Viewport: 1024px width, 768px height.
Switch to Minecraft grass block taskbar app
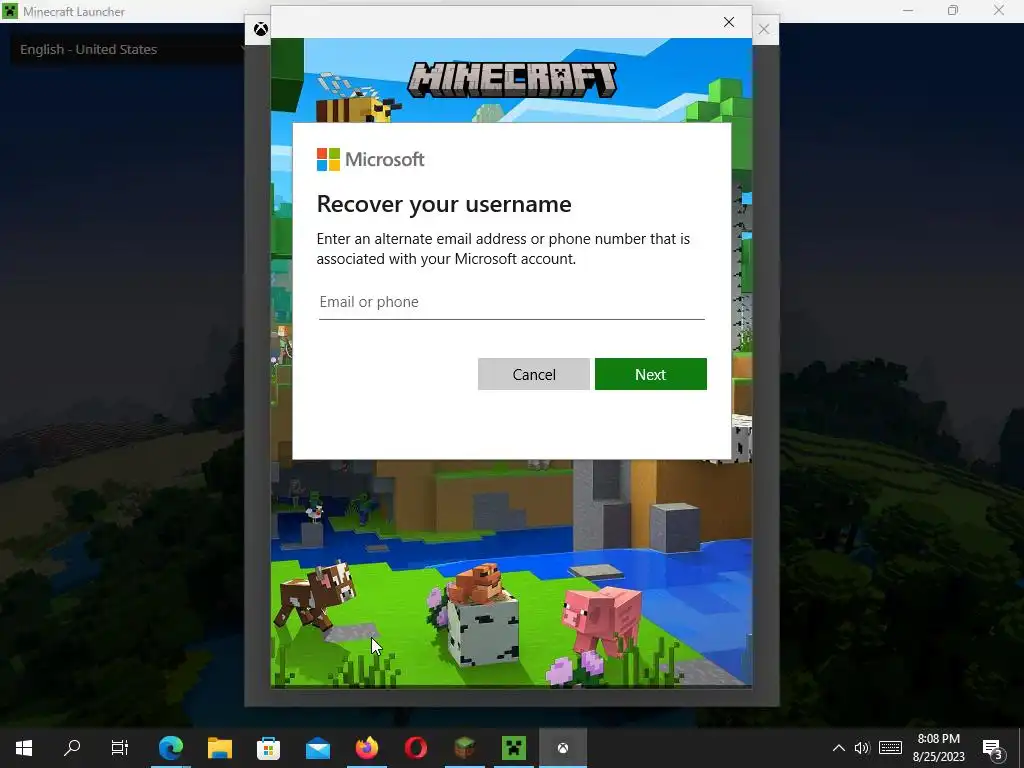(x=464, y=748)
